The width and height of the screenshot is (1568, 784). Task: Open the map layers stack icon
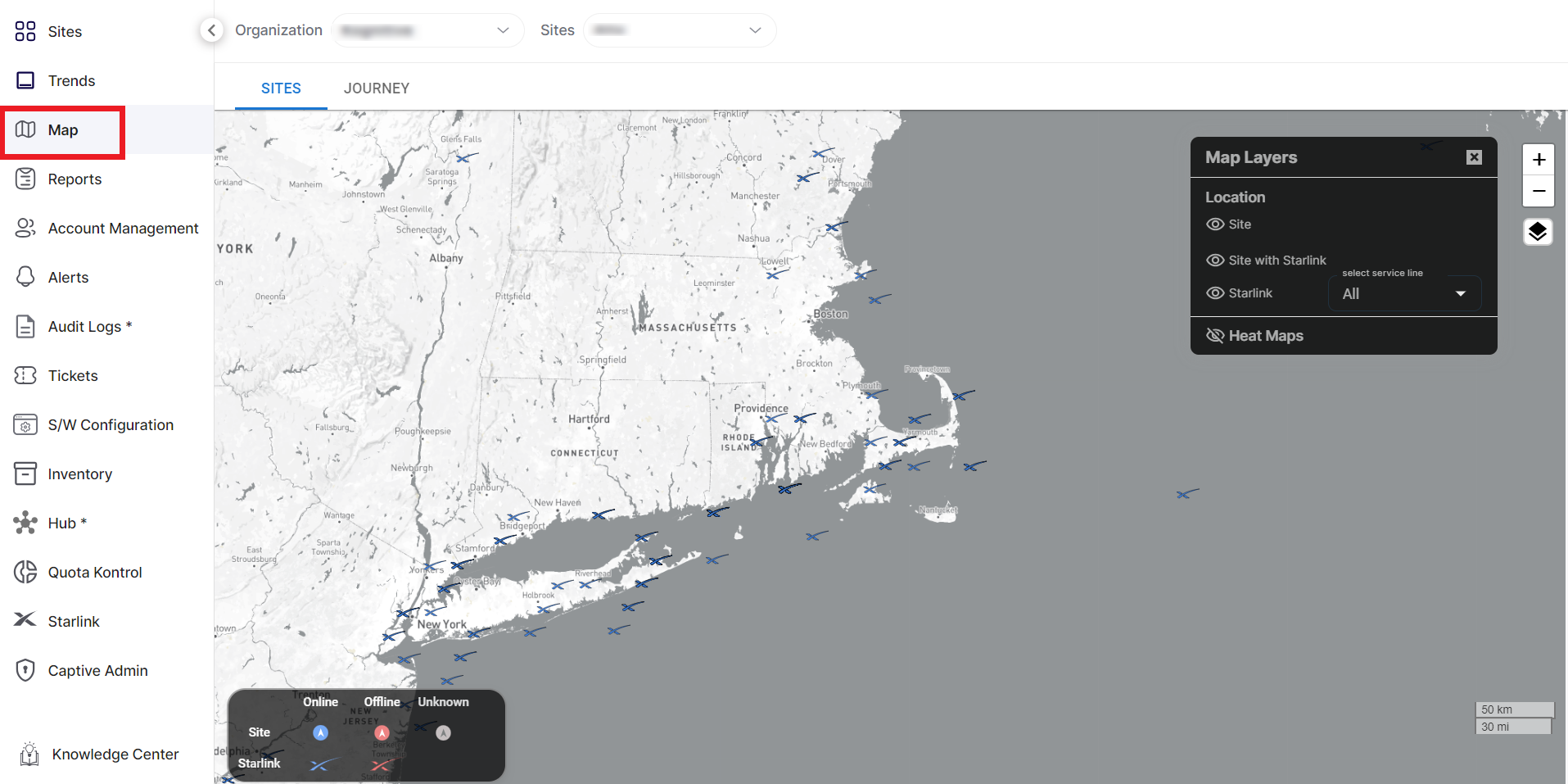click(1538, 233)
